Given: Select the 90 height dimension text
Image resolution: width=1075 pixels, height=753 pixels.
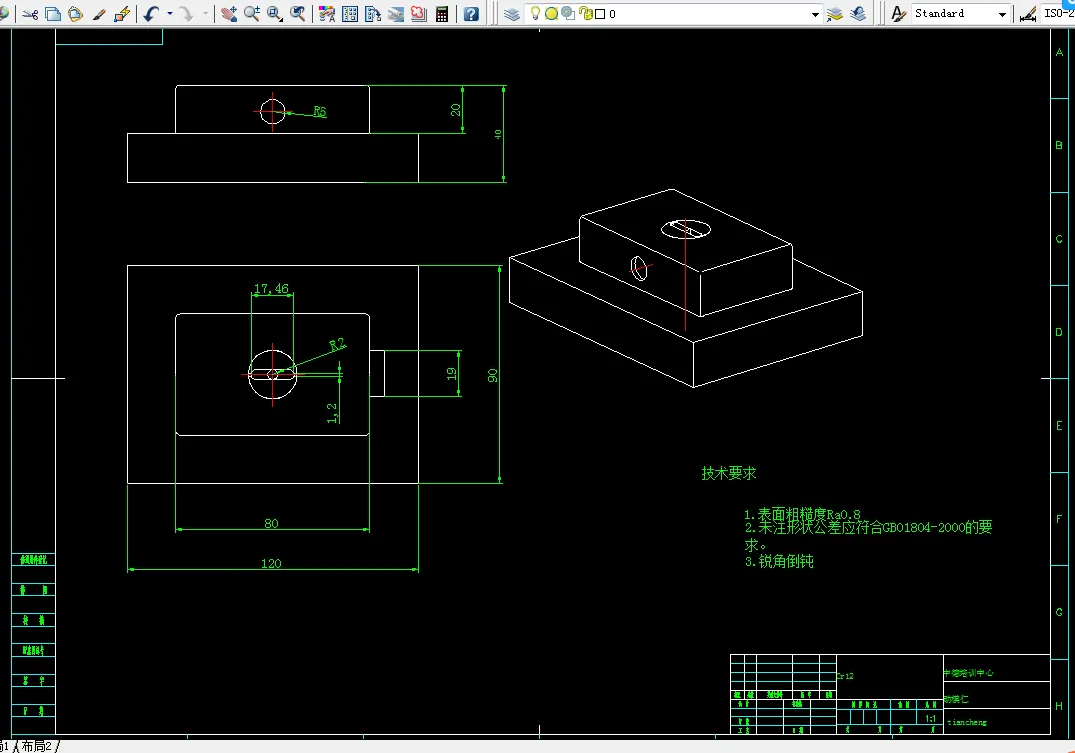Looking at the screenshot, I should pyautogui.click(x=493, y=375).
